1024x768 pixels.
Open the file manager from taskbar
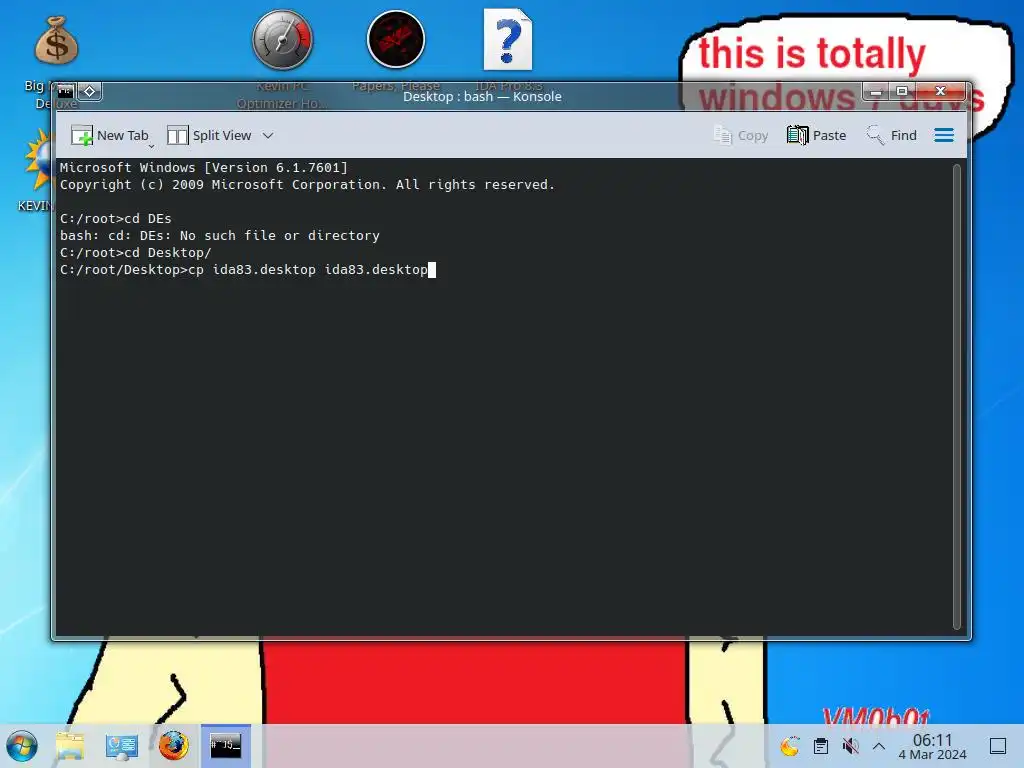(70, 746)
